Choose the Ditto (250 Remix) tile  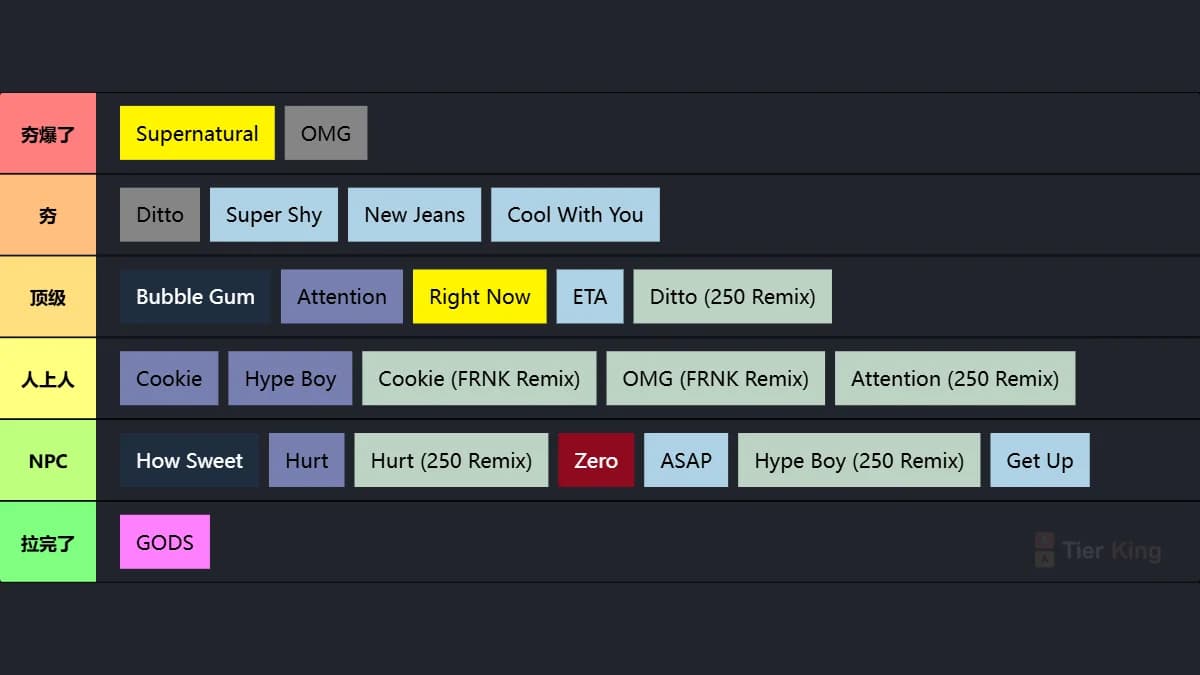click(x=732, y=297)
